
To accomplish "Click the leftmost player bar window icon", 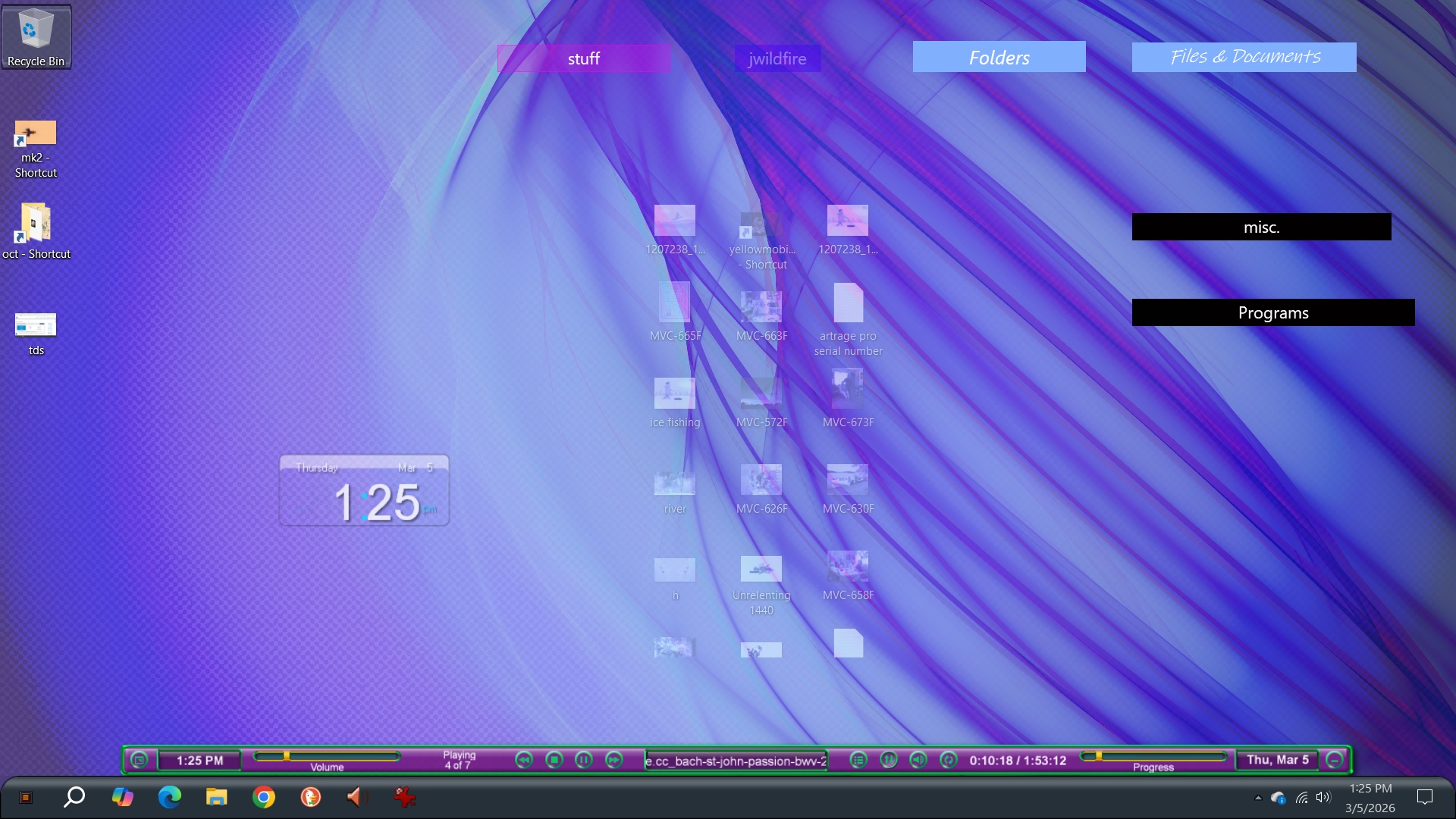I will 139,760.
